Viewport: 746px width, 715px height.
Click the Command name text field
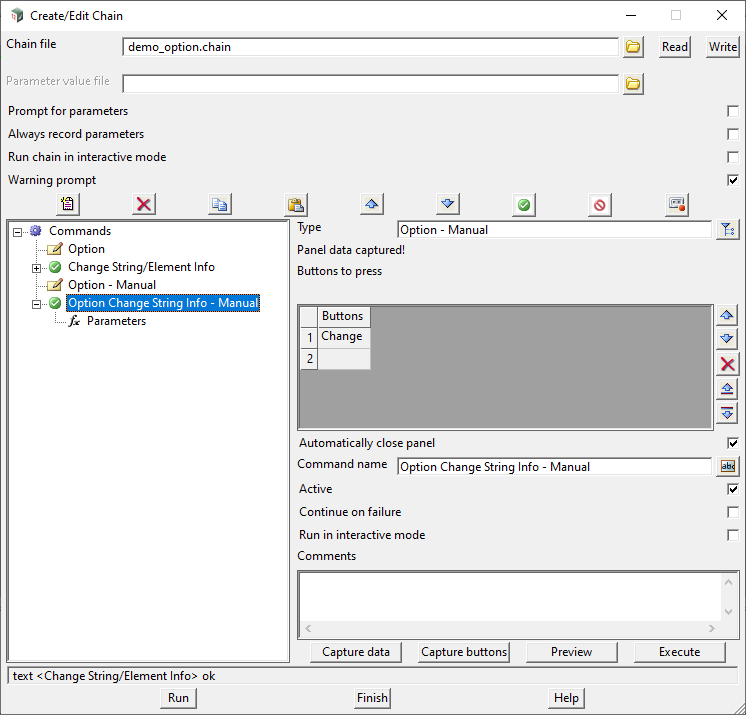point(554,467)
